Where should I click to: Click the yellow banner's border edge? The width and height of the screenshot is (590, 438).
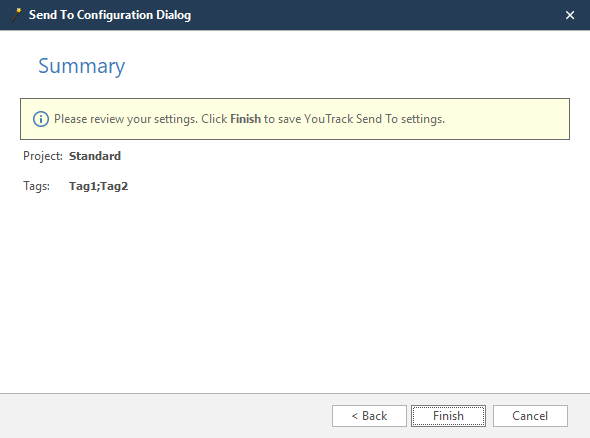point(295,99)
